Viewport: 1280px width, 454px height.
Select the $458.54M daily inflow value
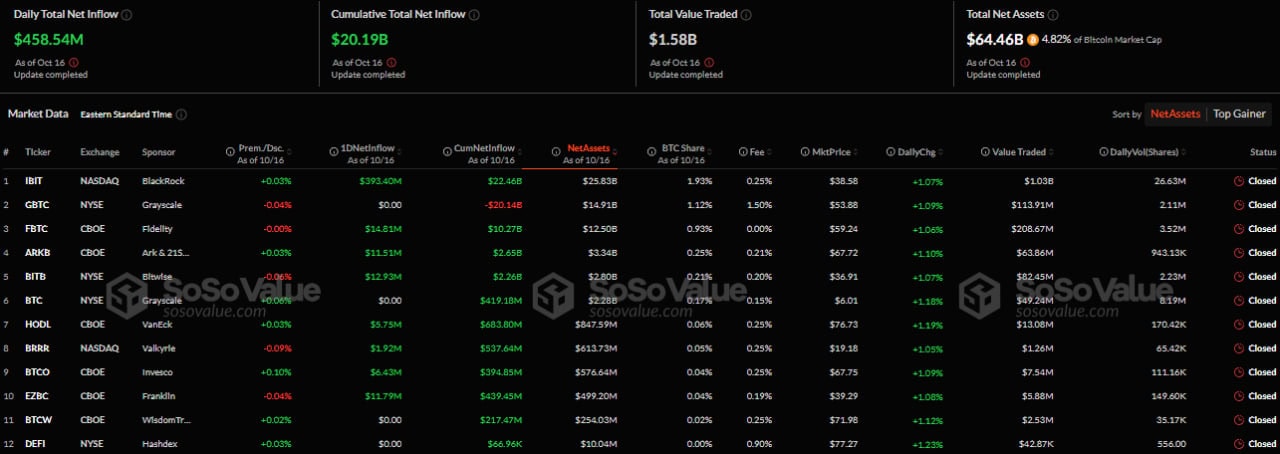[x=48, y=39]
